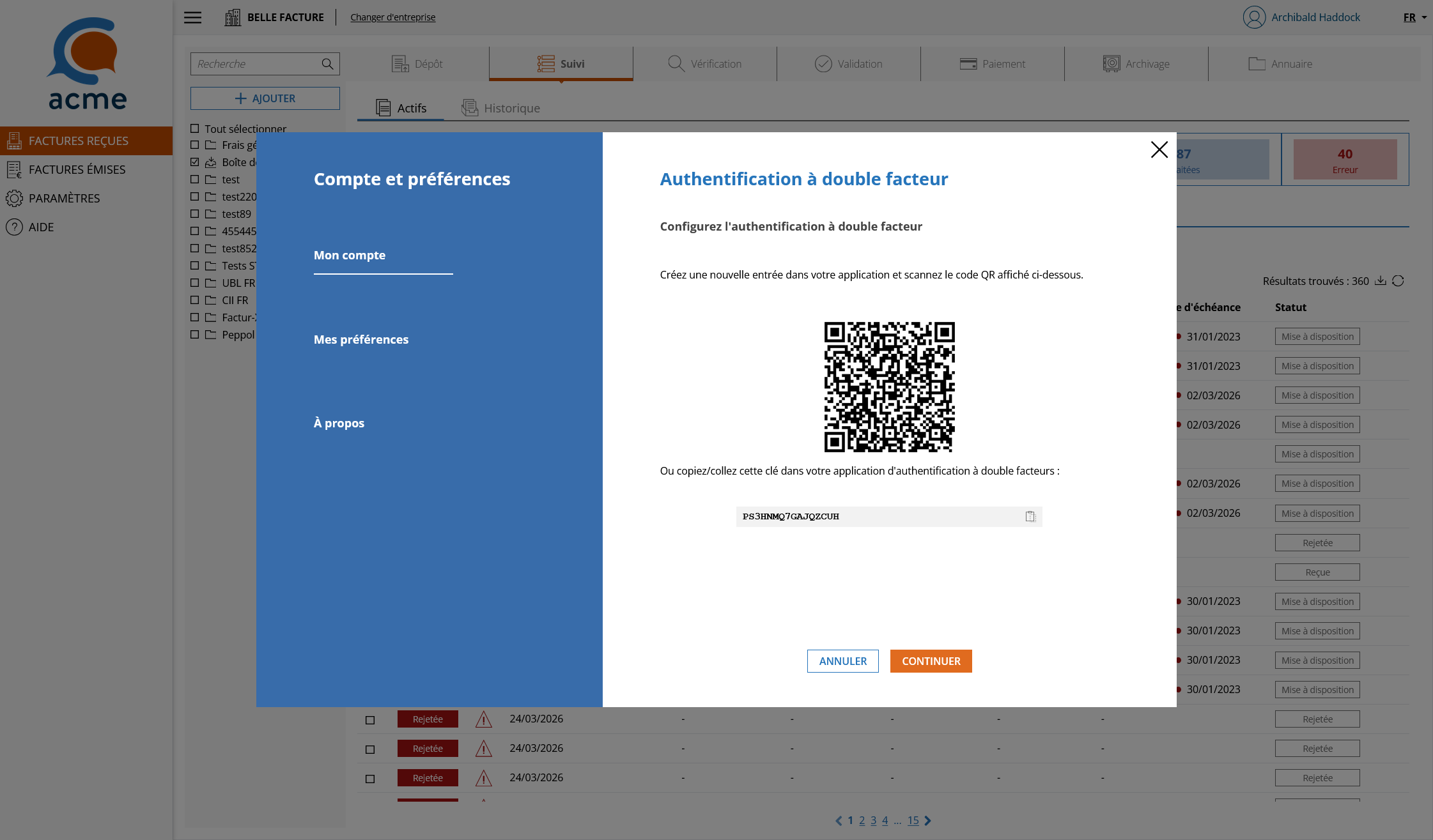This screenshot has width=1433, height=840.
Task: Open the Annuaire tab
Action: [1280, 64]
